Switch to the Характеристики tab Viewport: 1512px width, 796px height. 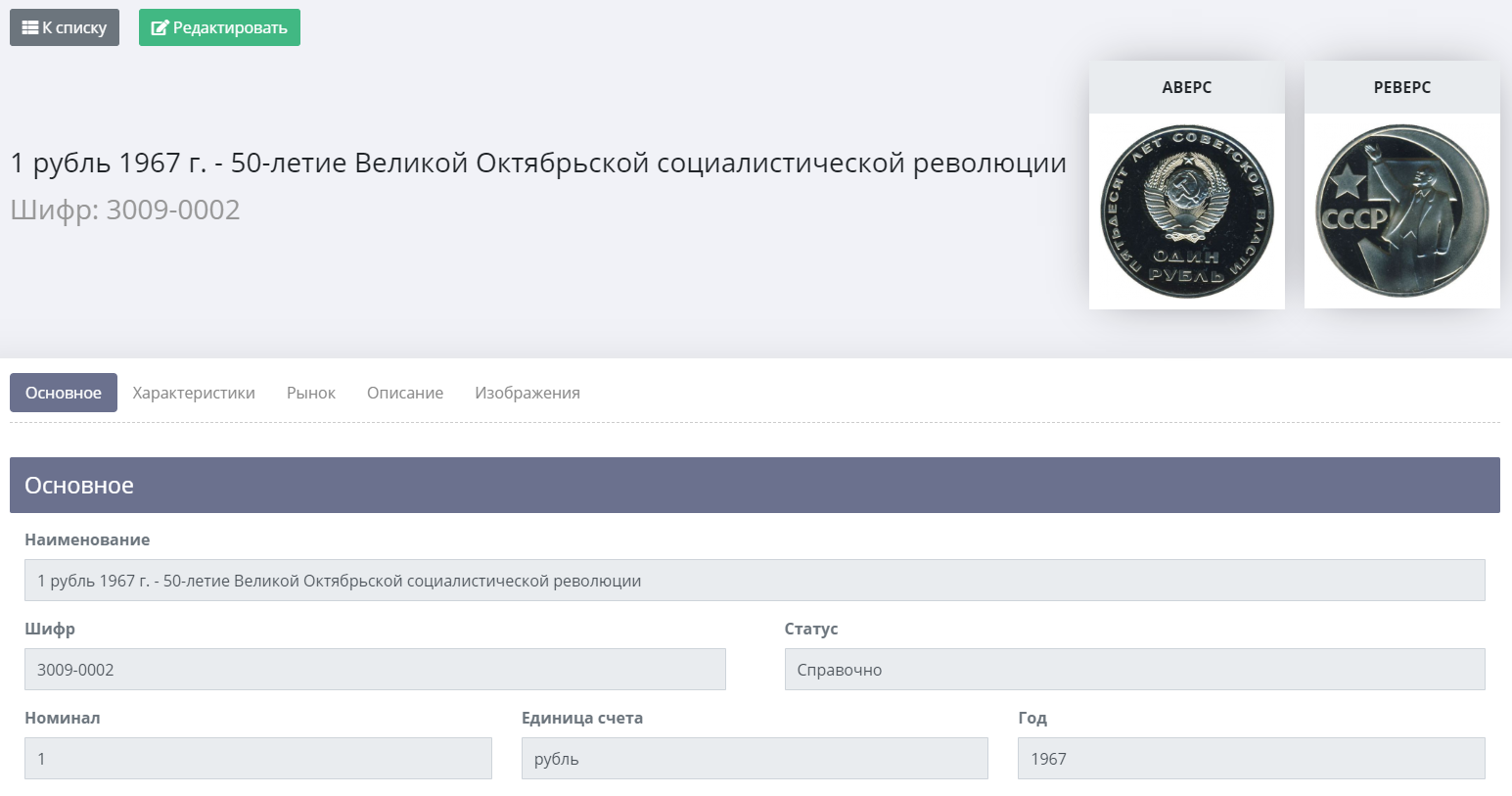pos(194,393)
